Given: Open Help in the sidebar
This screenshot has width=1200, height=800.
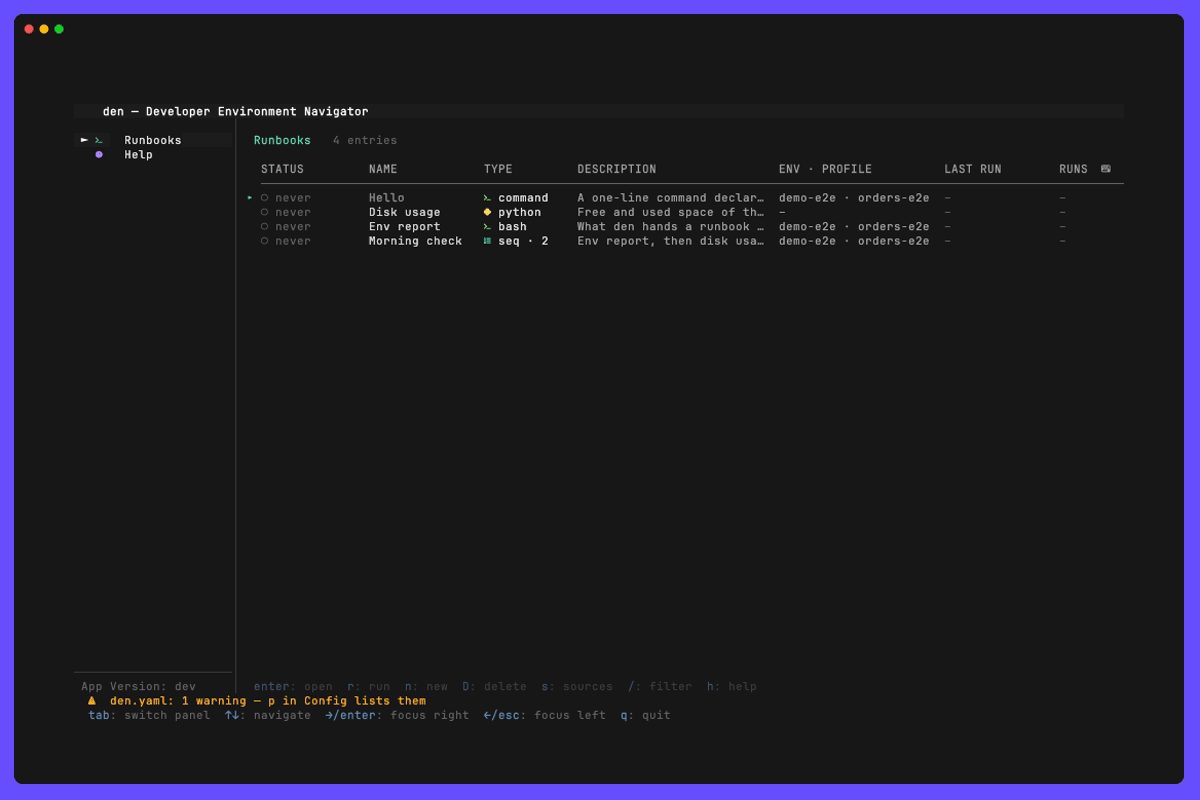Looking at the screenshot, I should 138,155.
